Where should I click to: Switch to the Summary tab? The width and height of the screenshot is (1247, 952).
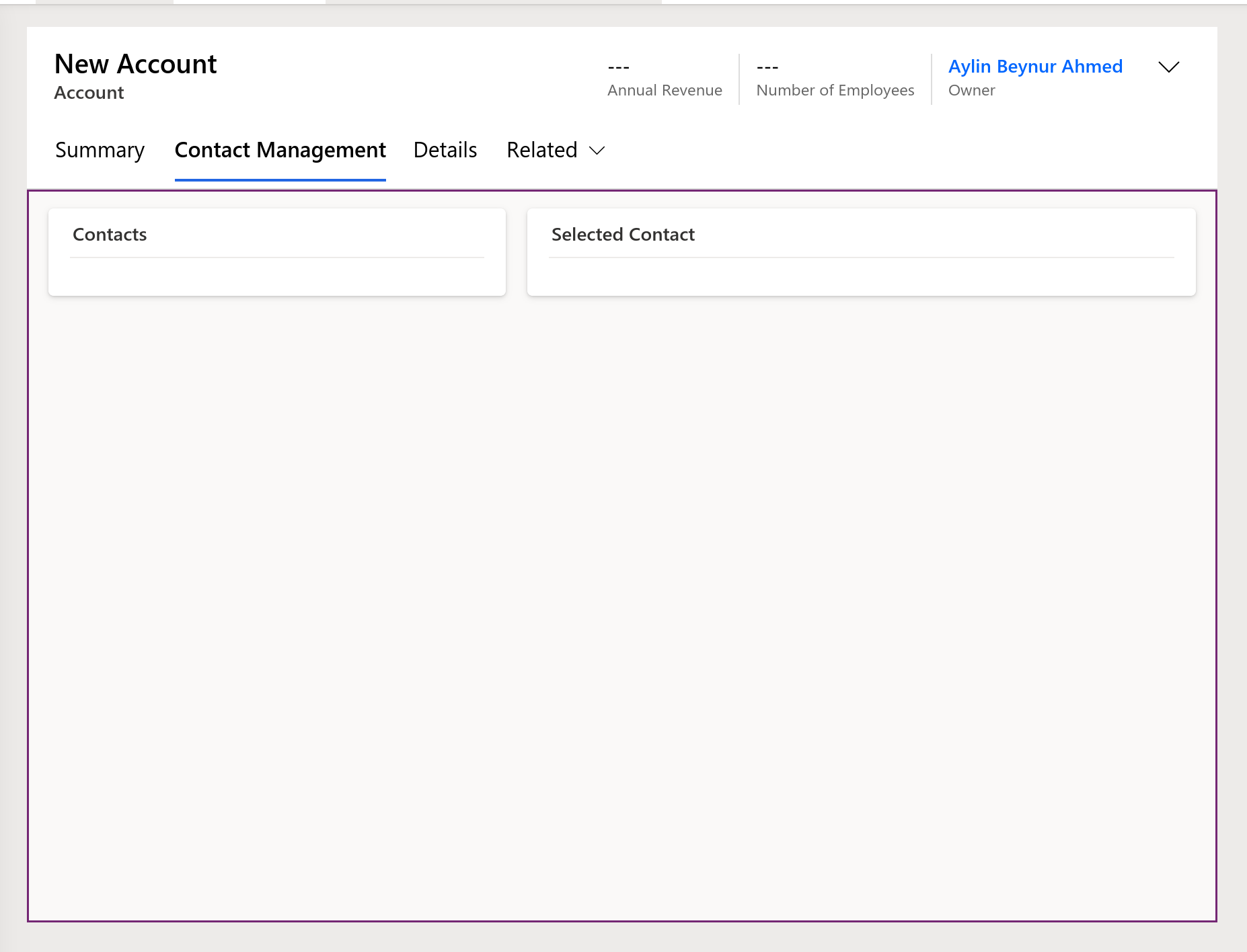(x=100, y=150)
